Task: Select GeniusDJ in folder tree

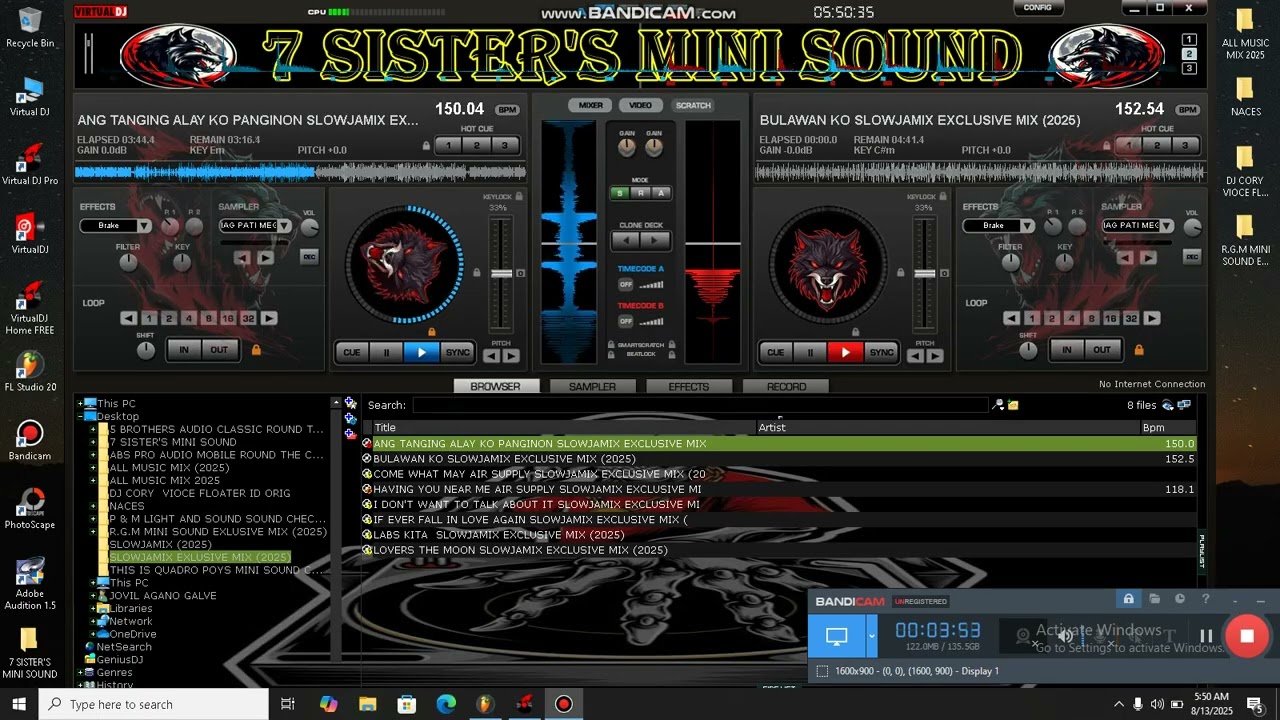Action: click(x=119, y=660)
